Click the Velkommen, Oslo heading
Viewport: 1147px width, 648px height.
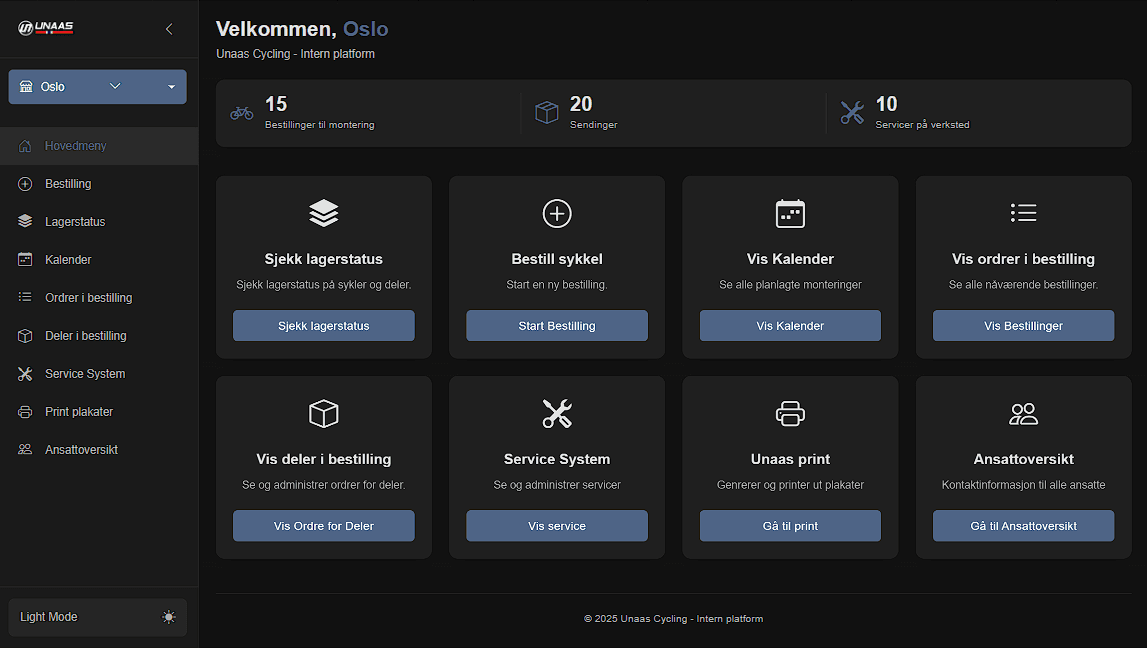coord(302,29)
